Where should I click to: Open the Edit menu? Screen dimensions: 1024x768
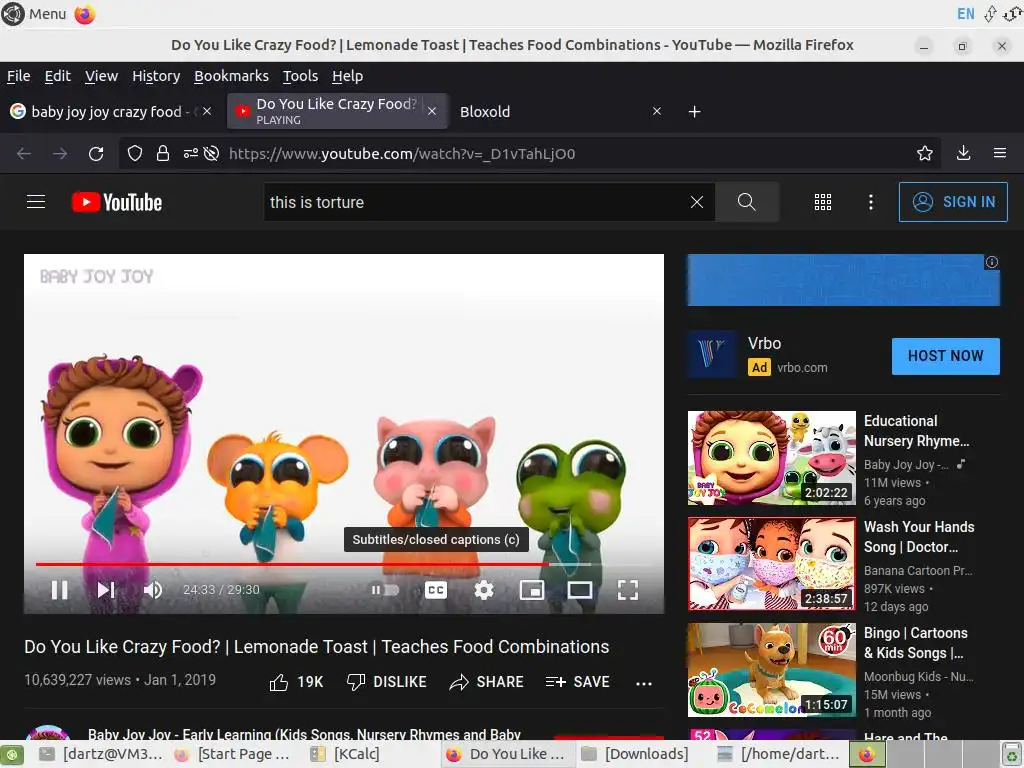click(57, 76)
